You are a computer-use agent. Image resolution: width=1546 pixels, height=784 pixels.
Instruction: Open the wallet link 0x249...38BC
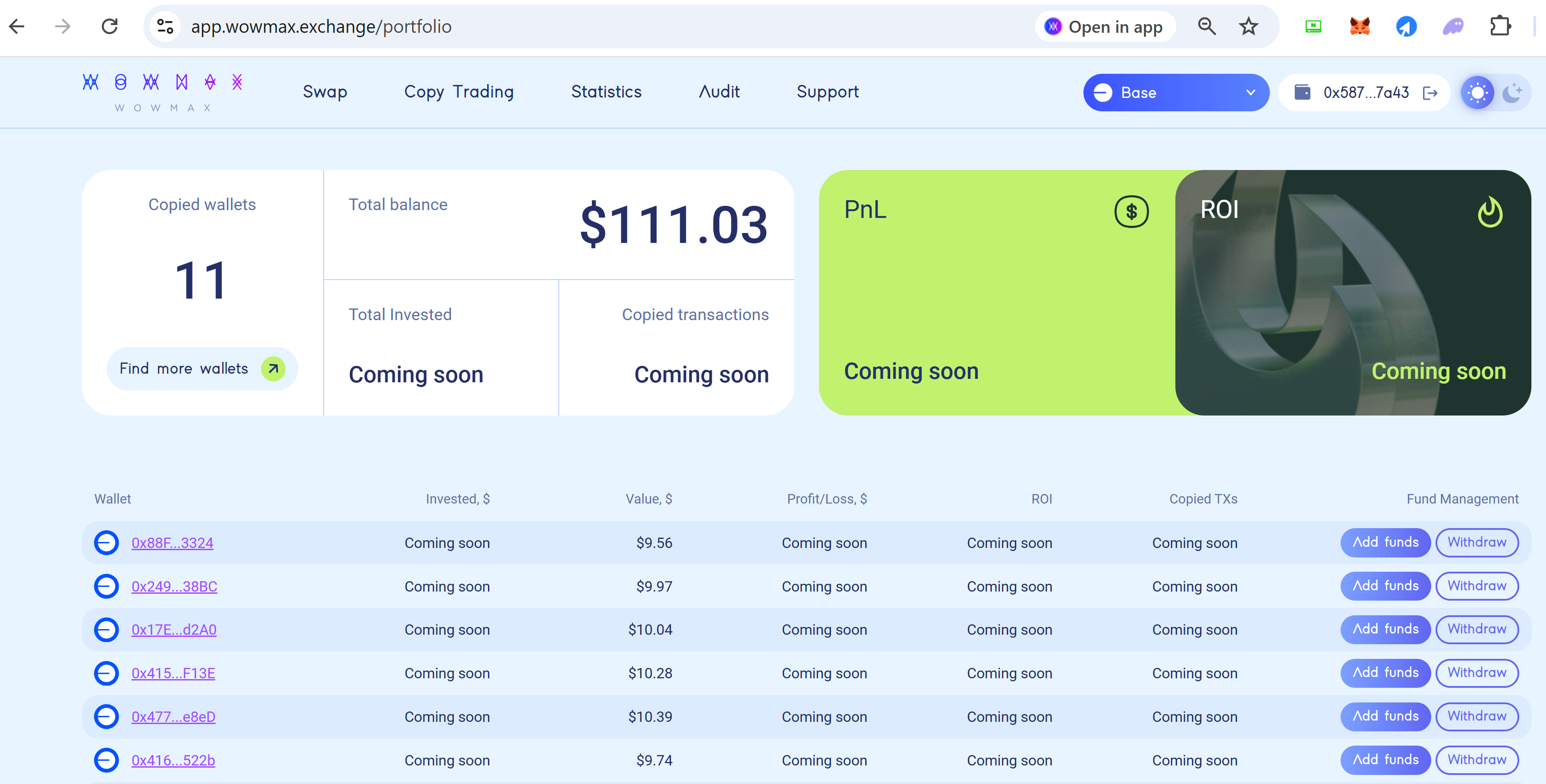click(x=174, y=586)
